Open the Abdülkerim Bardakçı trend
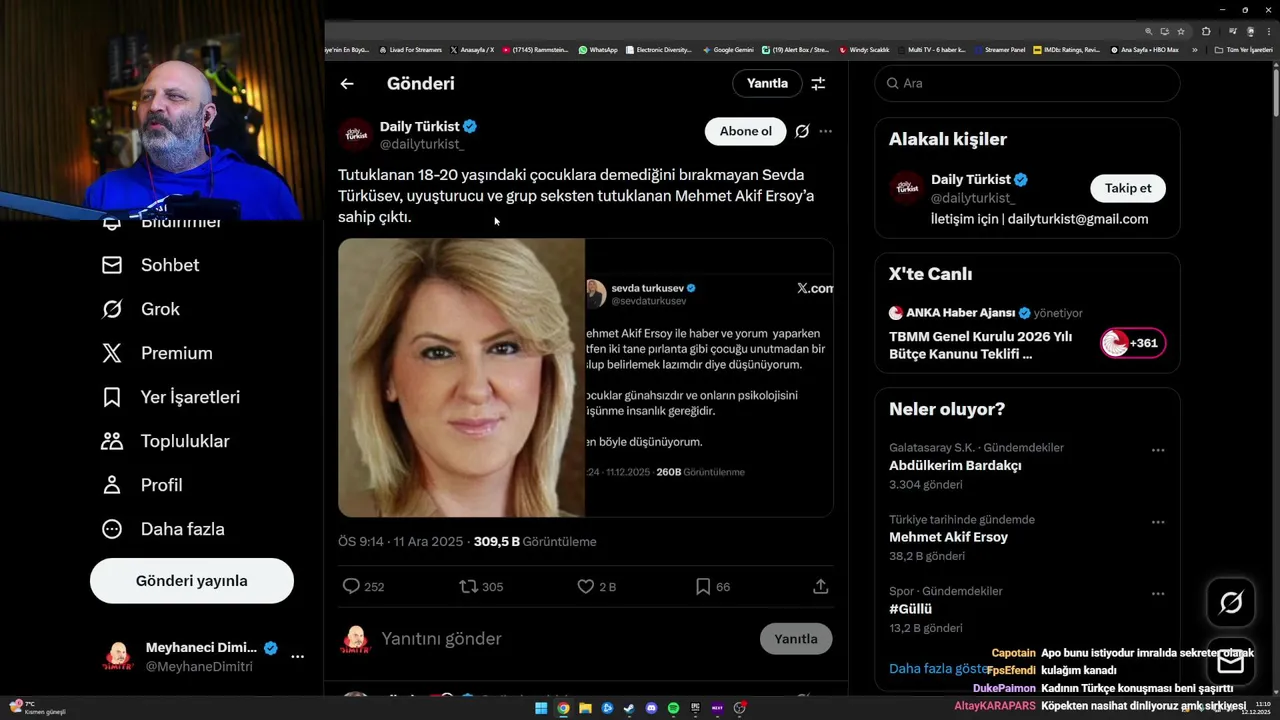This screenshot has width=1280, height=720. (x=955, y=465)
